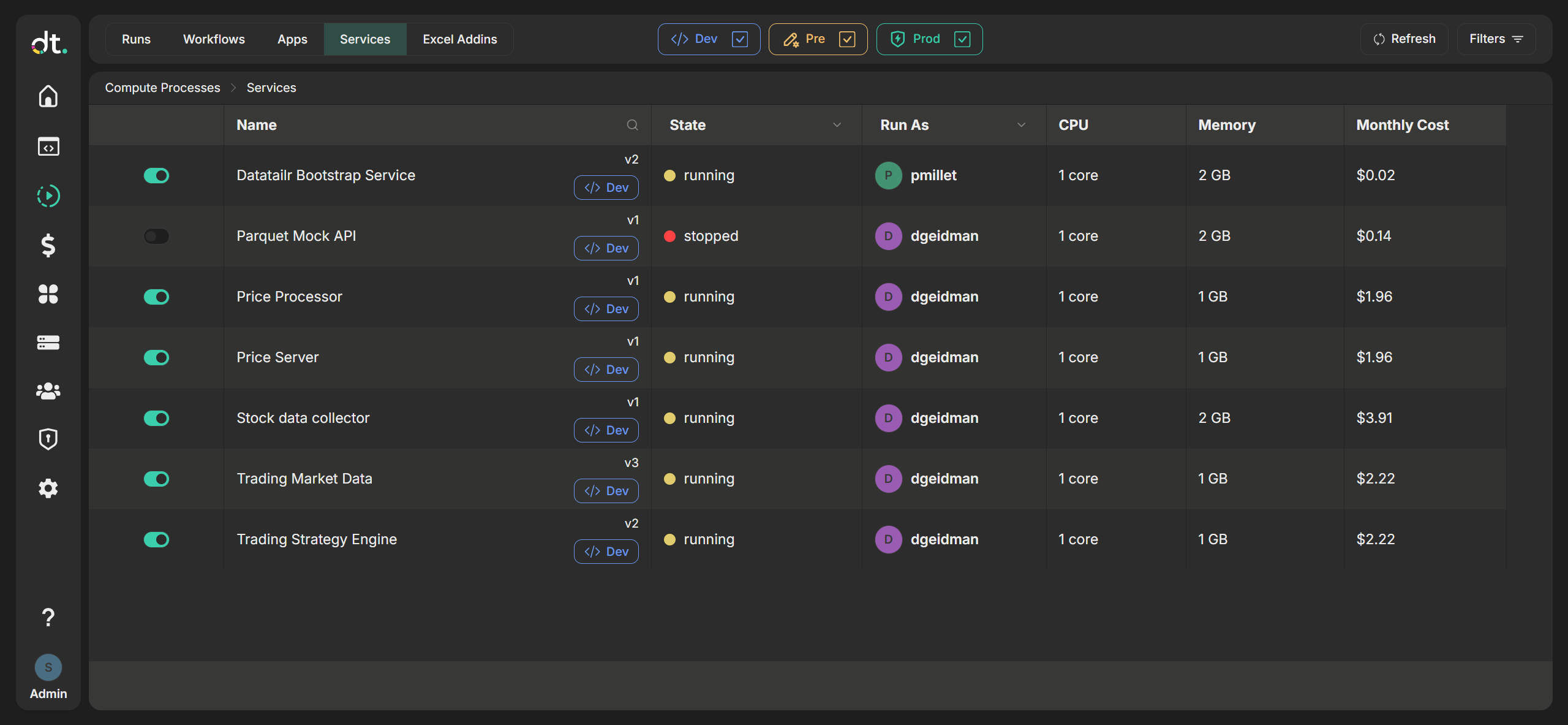
Task: Click the Refresh button
Action: [x=1404, y=39]
